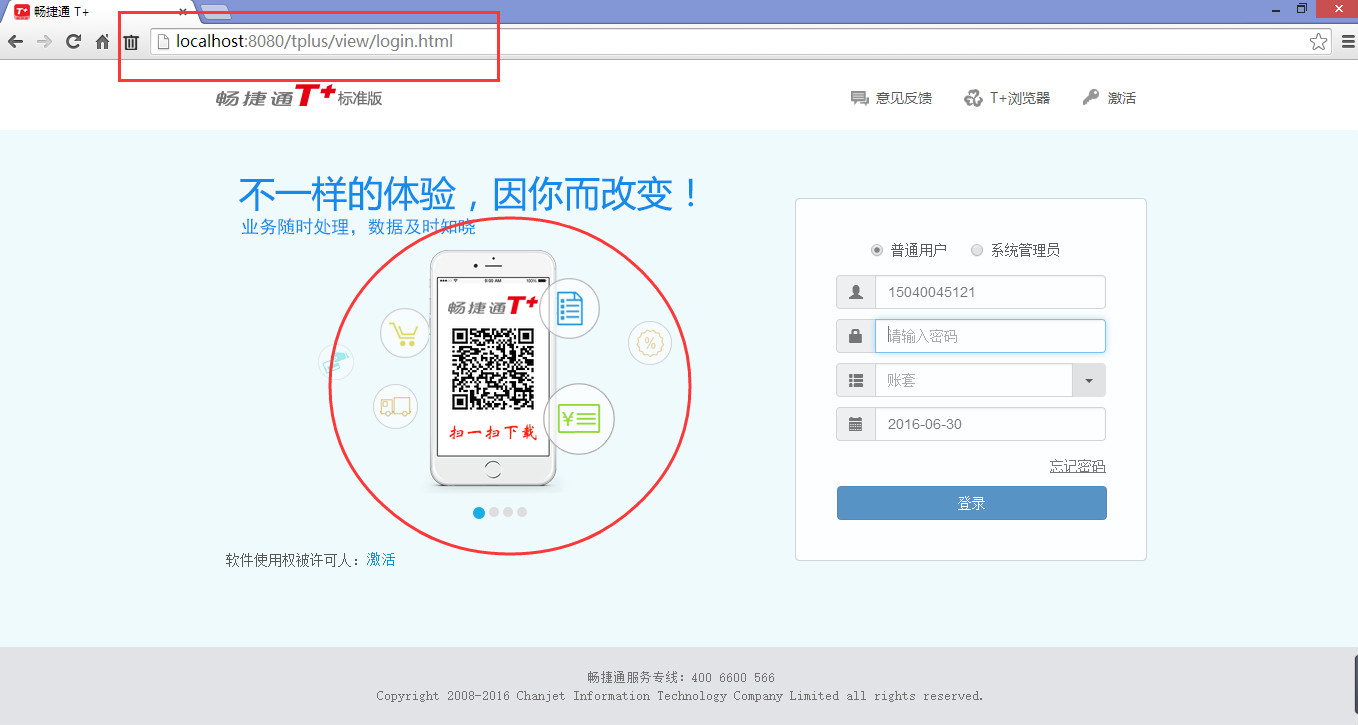Open the 忘记密码 link
The width and height of the screenshot is (1358, 725).
[x=1077, y=466]
